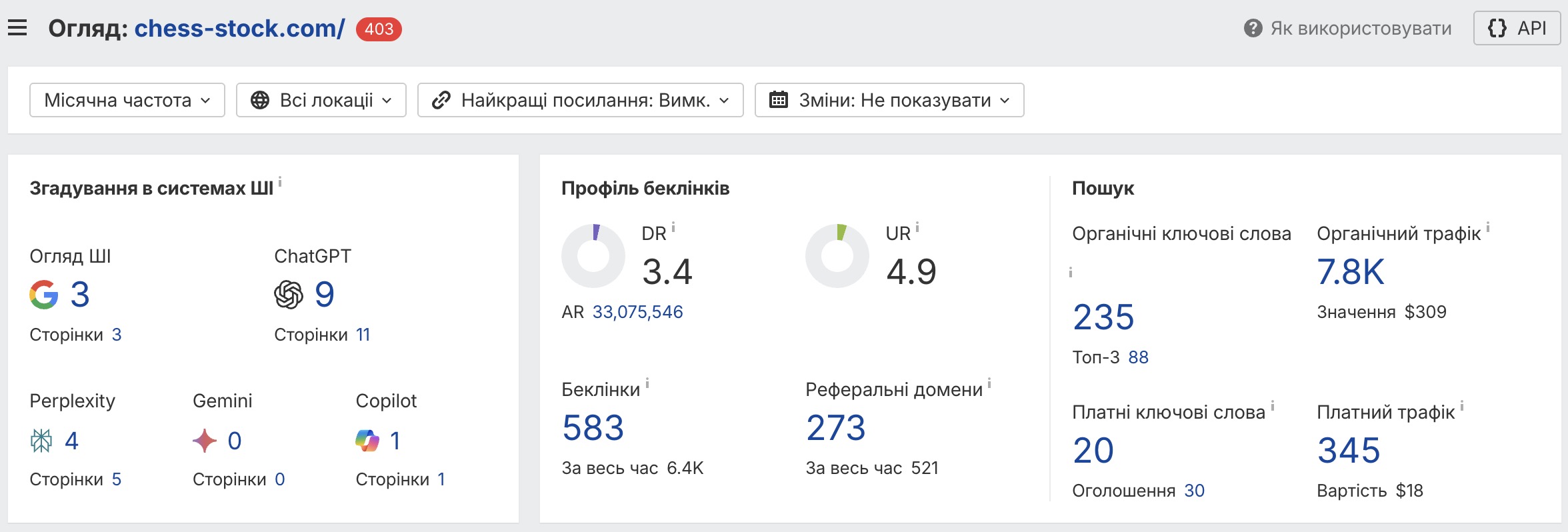Click the info icon next to DR
This screenshot has height=532, width=1568.
(673, 227)
